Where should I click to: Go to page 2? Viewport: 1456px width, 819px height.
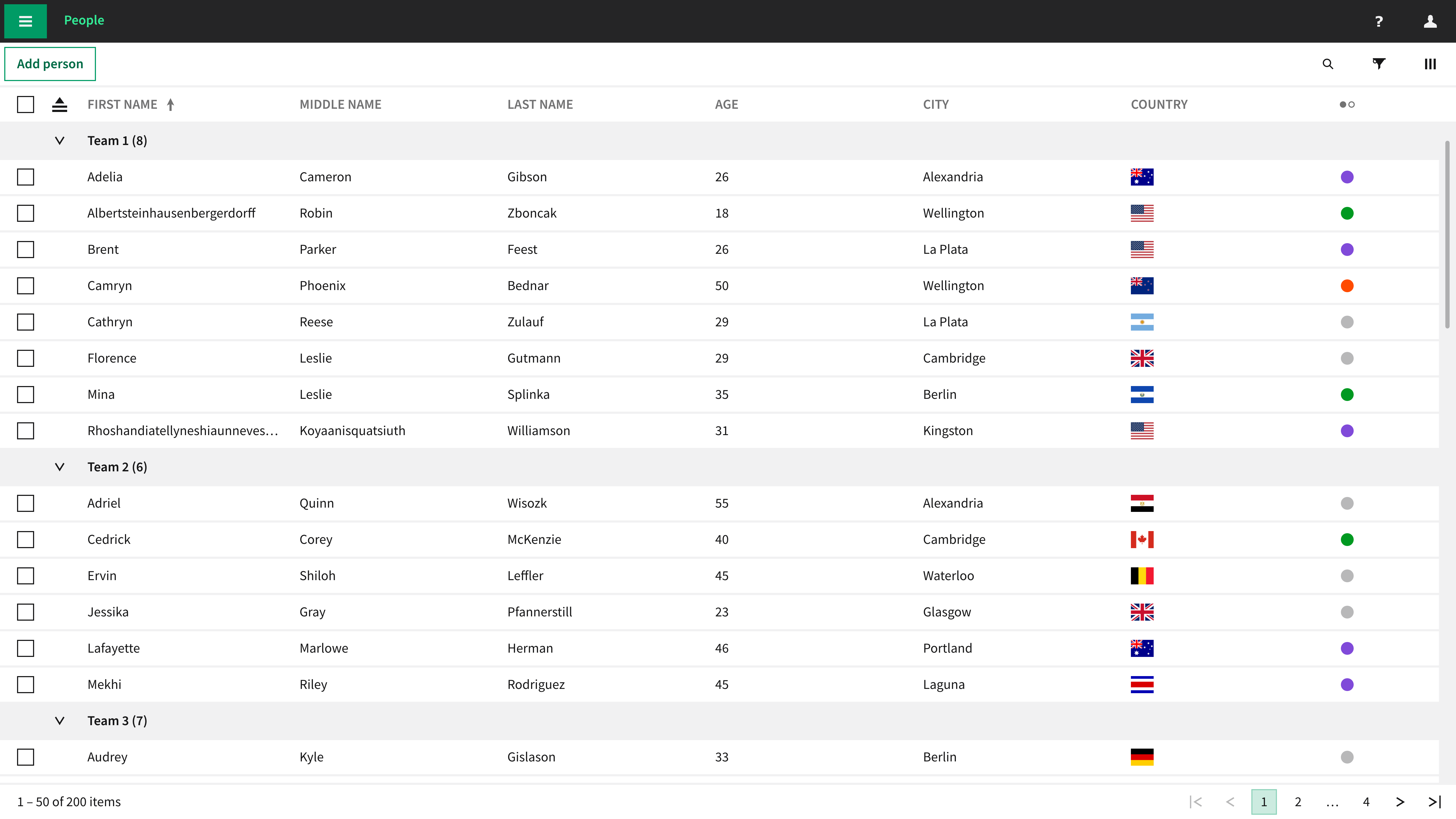(x=1298, y=801)
